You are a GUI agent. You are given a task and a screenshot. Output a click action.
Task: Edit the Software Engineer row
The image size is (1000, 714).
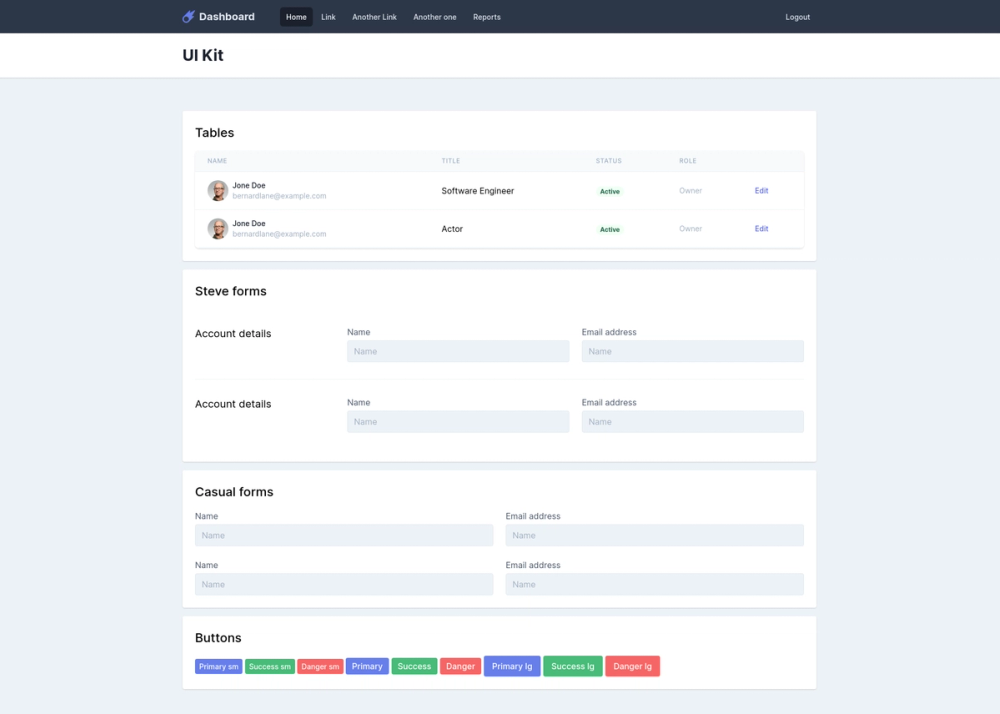(761, 191)
